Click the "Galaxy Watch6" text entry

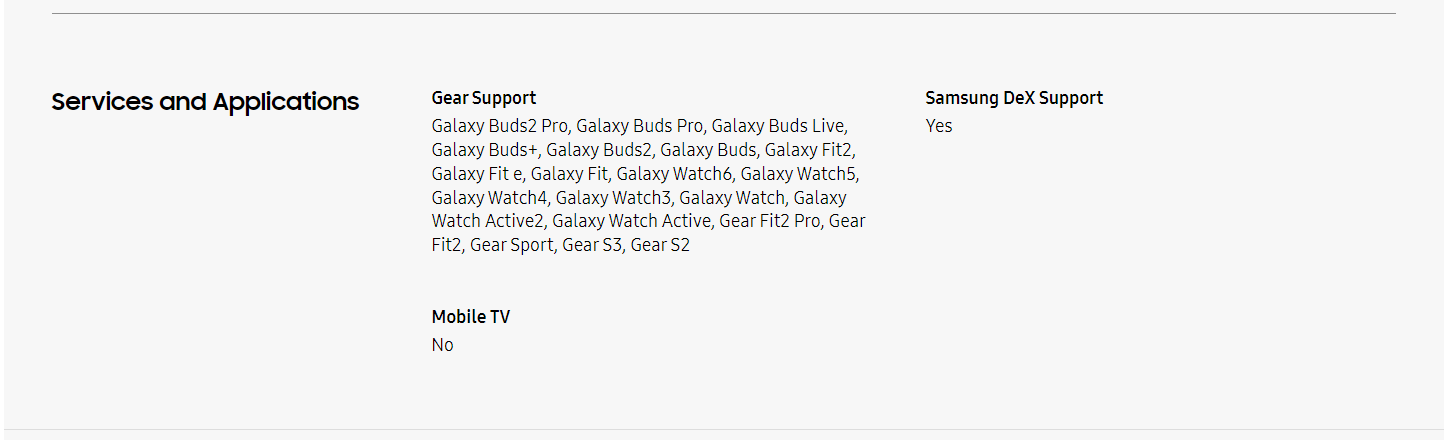click(673, 174)
